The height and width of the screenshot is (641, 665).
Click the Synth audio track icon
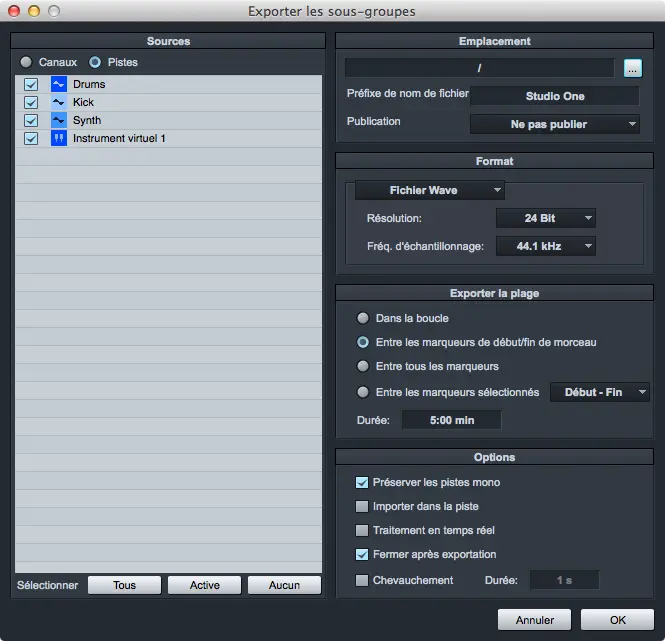click(x=58, y=120)
